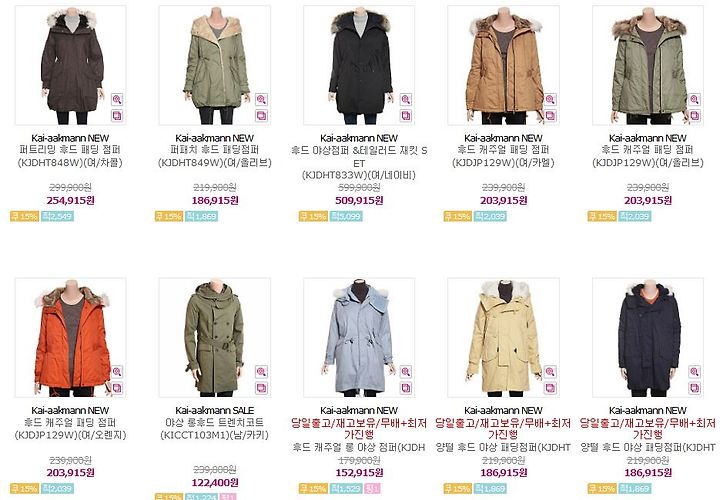Click new-window icon on camel casual padding jumper
Image resolution: width=720 pixels, height=500 pixels.
pos(550,115)
